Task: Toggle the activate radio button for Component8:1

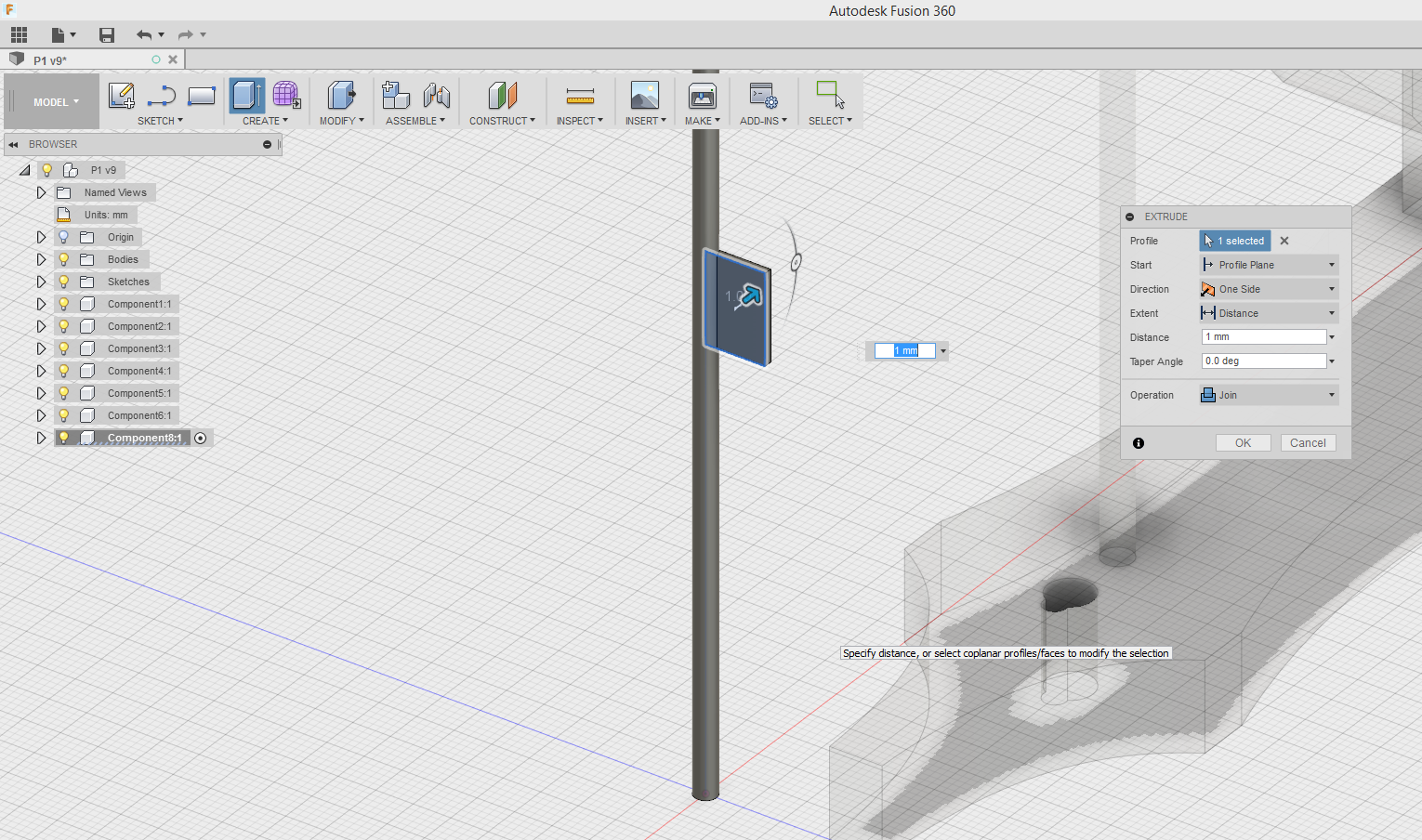Action: click(x=200, y=438)
